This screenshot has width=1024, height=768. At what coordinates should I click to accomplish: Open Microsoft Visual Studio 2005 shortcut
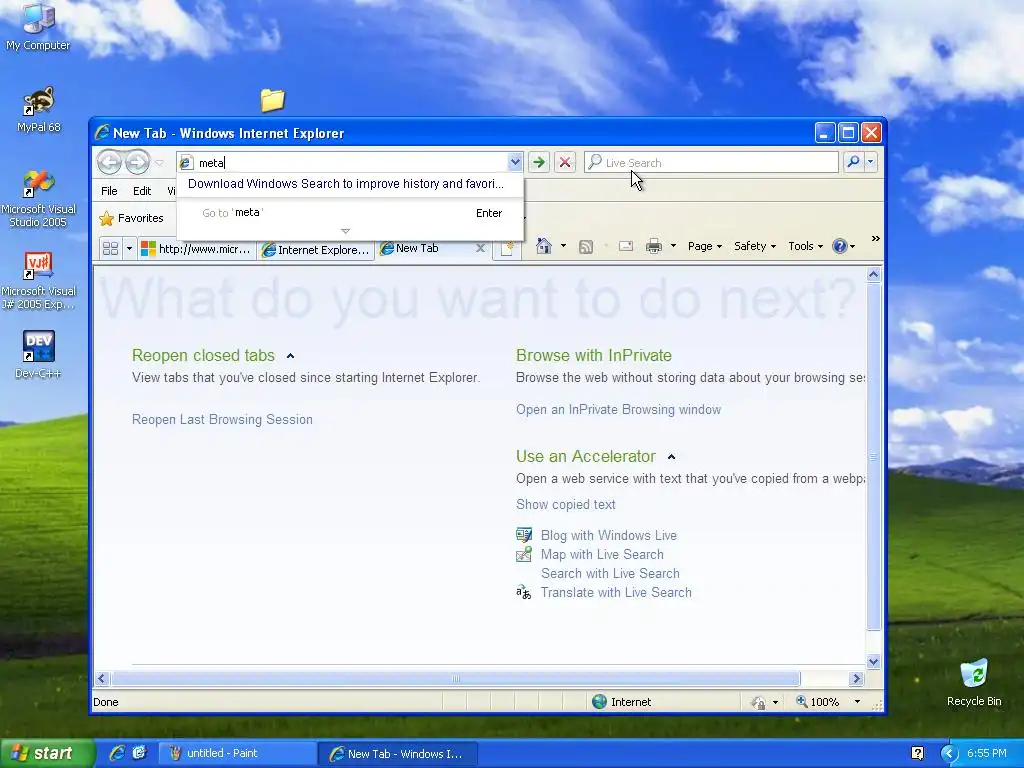pyautogui.click(x=38, y=199)
